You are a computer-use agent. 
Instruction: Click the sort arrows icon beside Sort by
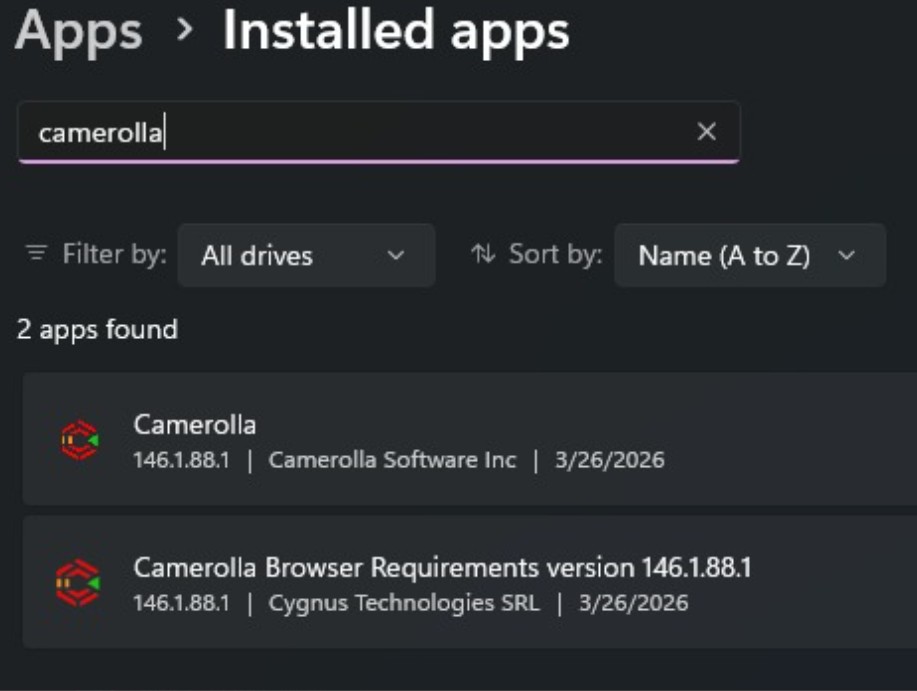coord(484,253)
